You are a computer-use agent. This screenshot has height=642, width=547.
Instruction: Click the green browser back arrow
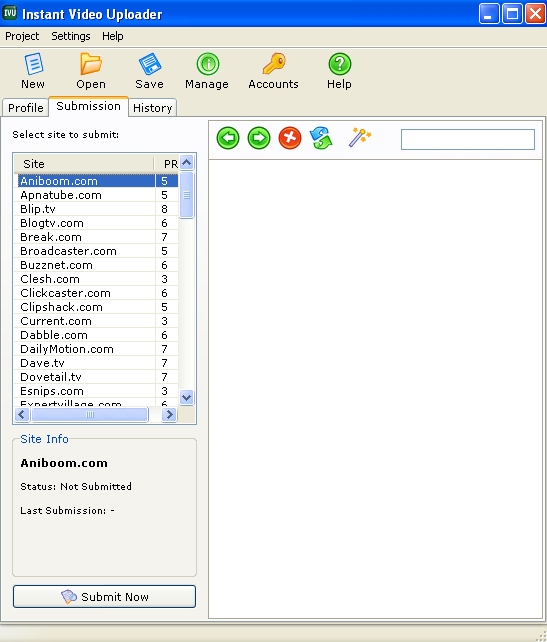coord(228,138)
